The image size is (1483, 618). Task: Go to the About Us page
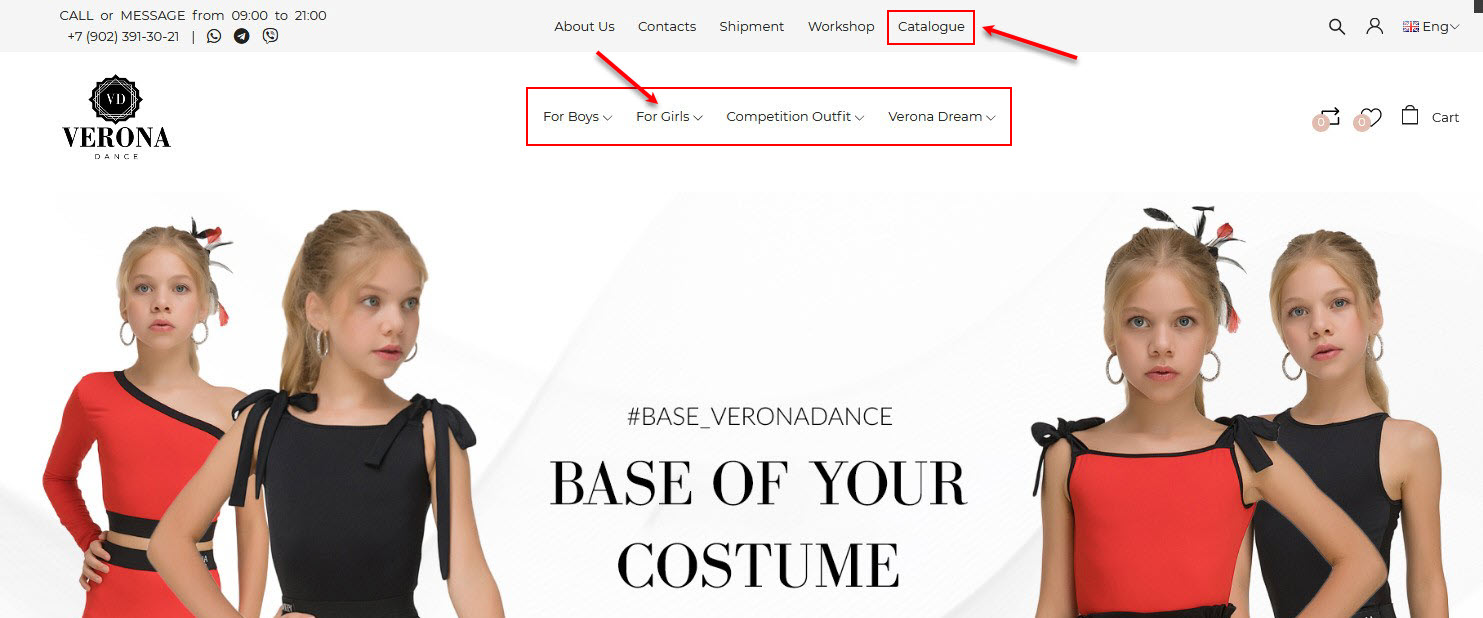pyautogui.click(x=585, y=27)
